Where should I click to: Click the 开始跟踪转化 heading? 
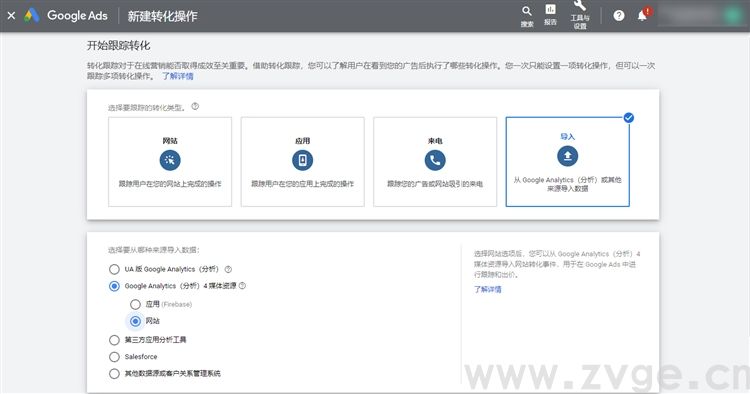[x=119, y=45]
